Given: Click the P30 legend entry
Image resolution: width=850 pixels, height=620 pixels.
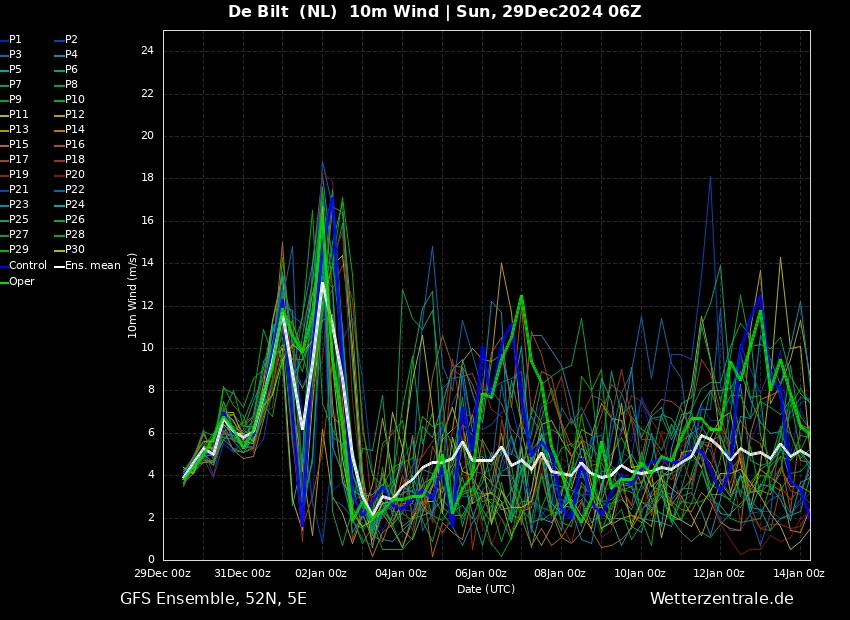Looking at the screenshot, I should [x=69, y=249].
